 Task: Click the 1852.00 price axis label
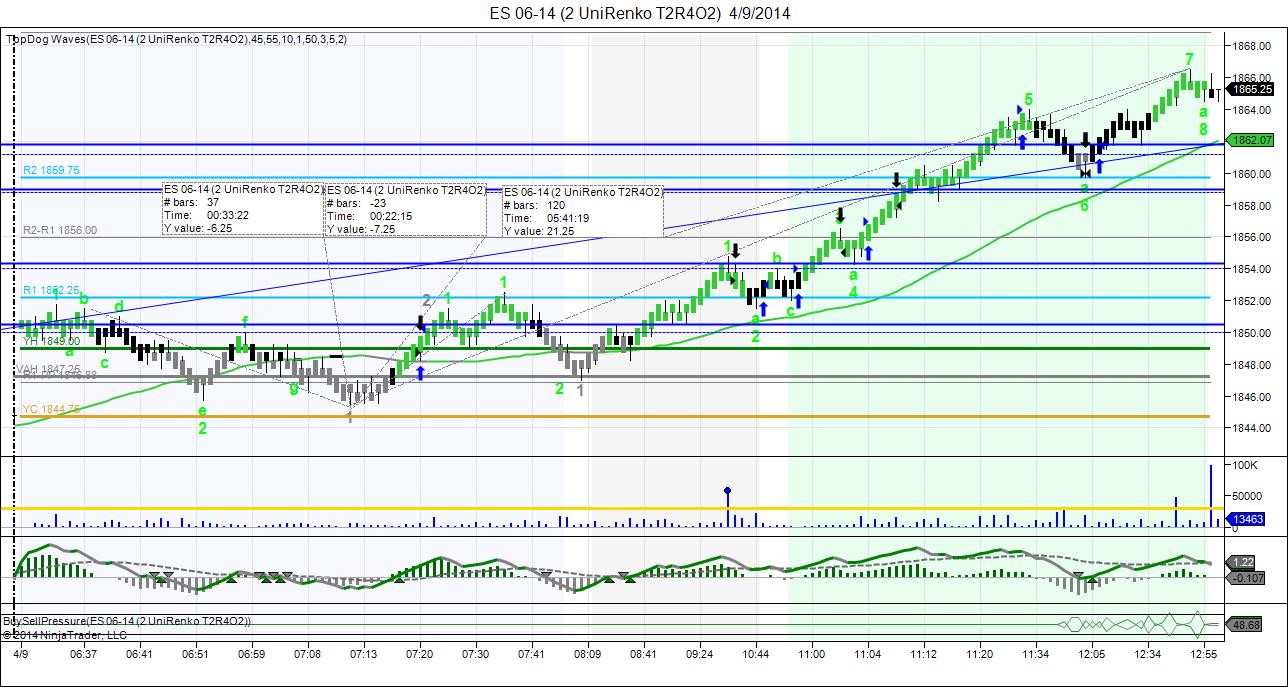[1251, 300]
